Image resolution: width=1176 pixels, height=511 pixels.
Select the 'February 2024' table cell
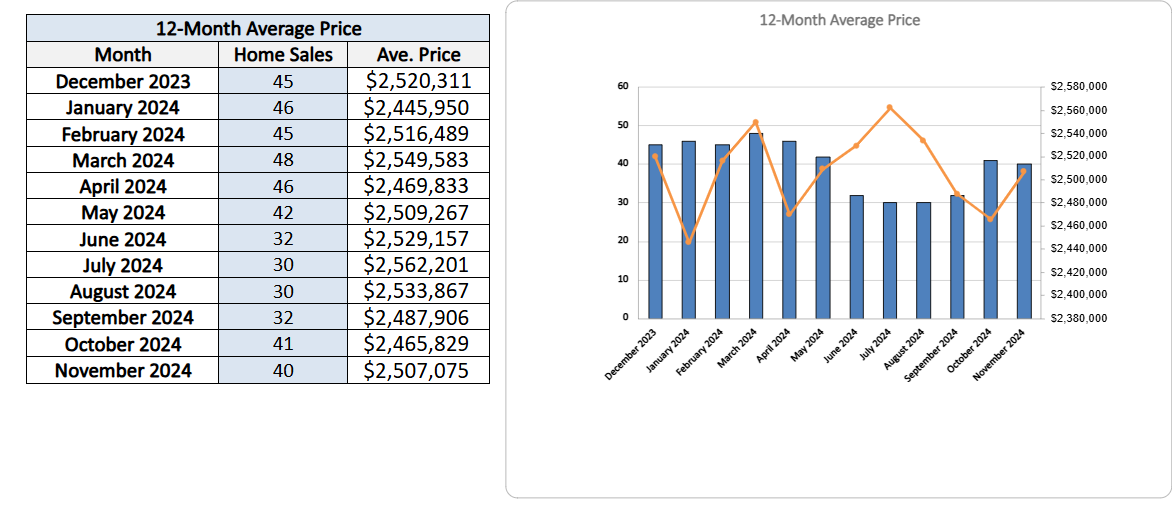tap(123, 134)
